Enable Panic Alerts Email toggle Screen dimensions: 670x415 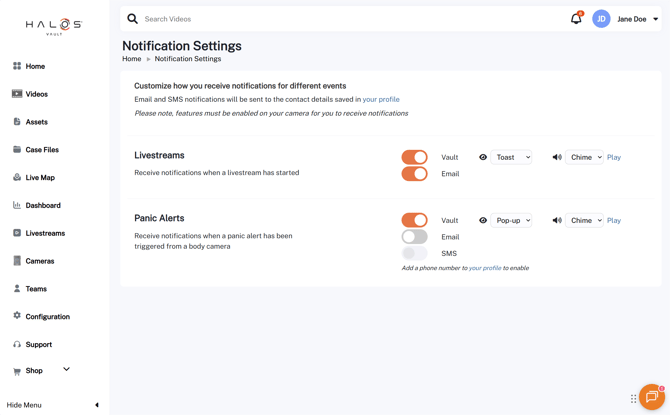pos(414,237)
